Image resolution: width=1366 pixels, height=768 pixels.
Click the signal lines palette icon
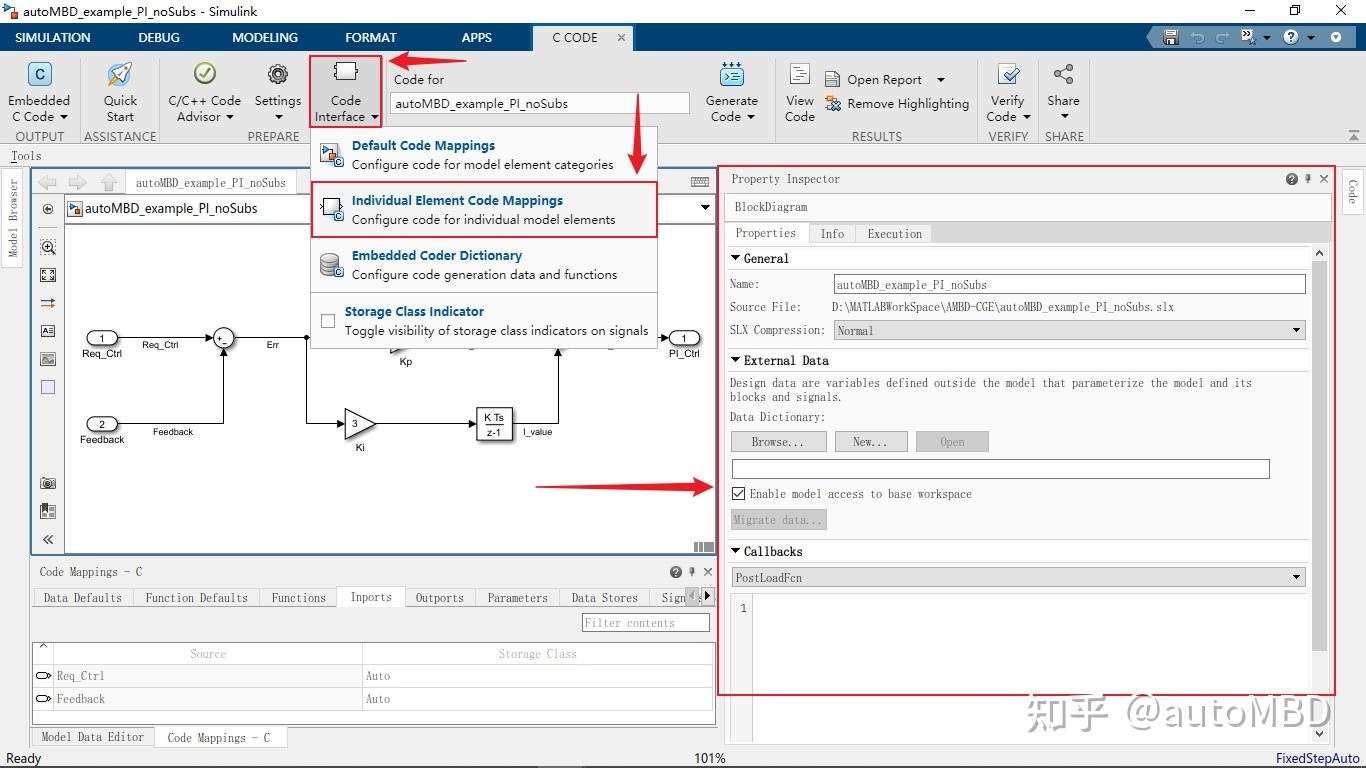click(48, 303)
